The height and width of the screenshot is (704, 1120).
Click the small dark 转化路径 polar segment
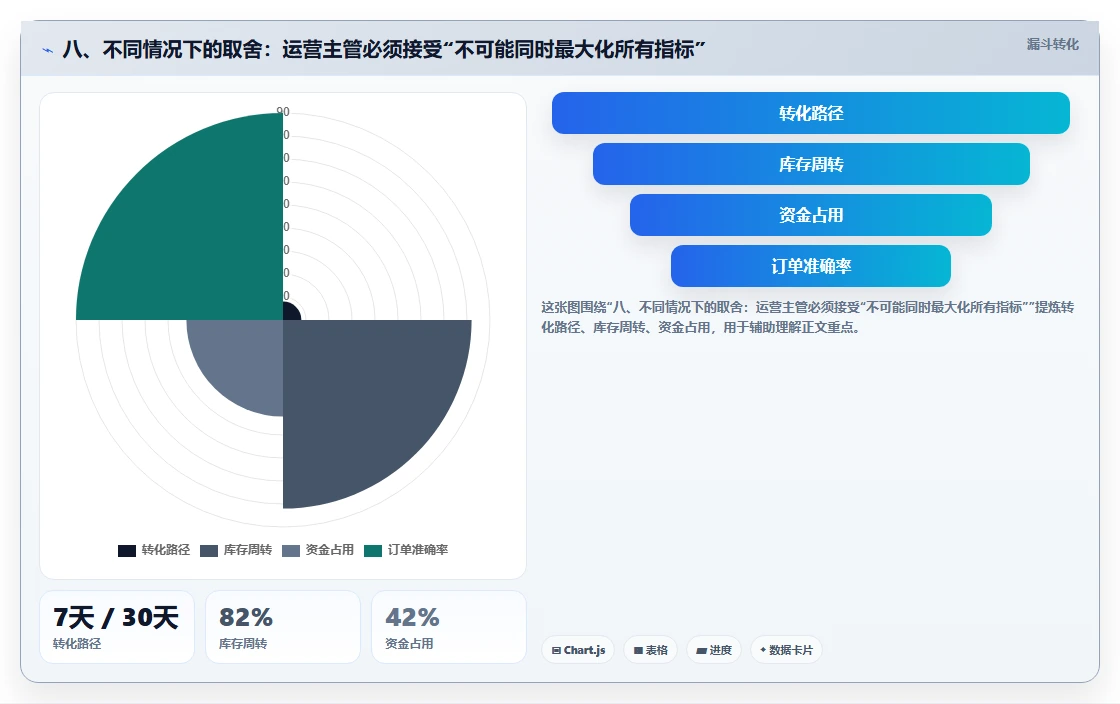290,313
